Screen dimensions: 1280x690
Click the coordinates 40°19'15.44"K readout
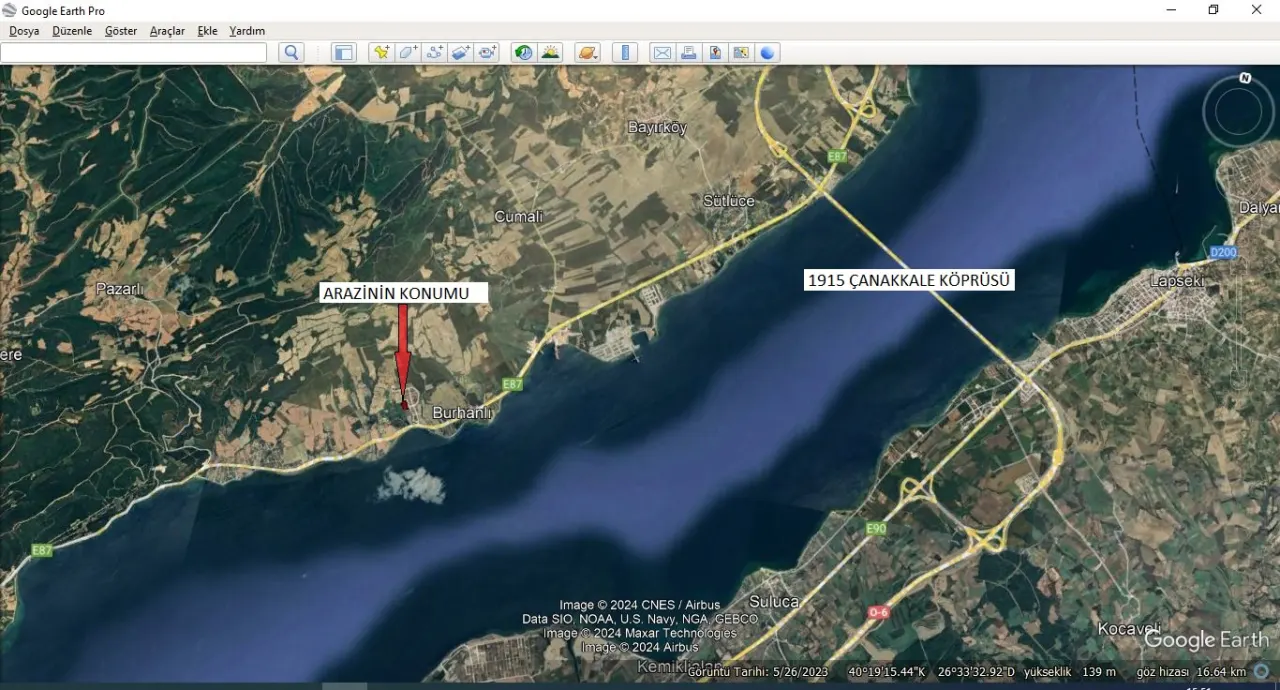pos(886,672)
